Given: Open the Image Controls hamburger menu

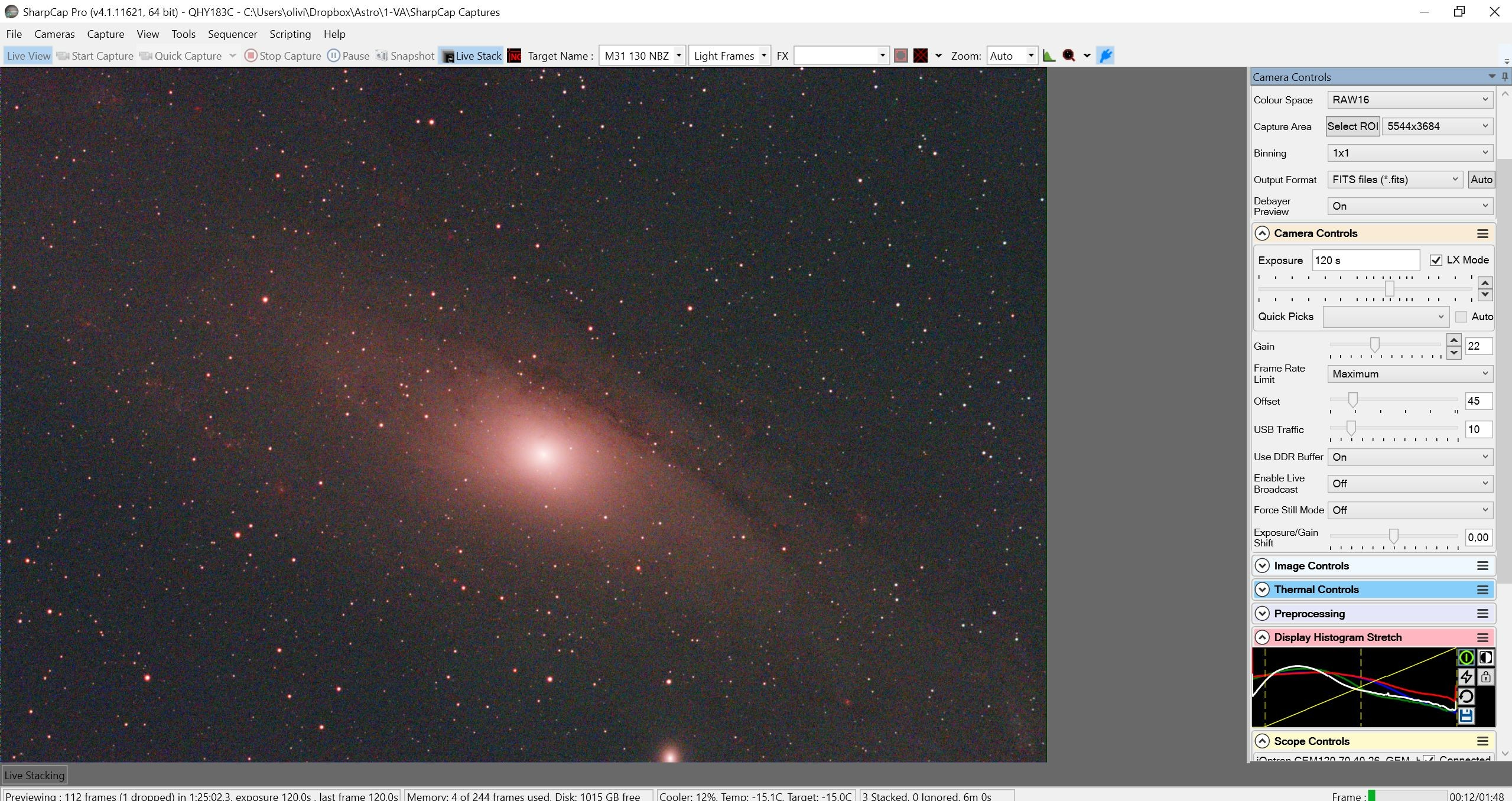Looking at the screenshot, I should point(1482,566).
